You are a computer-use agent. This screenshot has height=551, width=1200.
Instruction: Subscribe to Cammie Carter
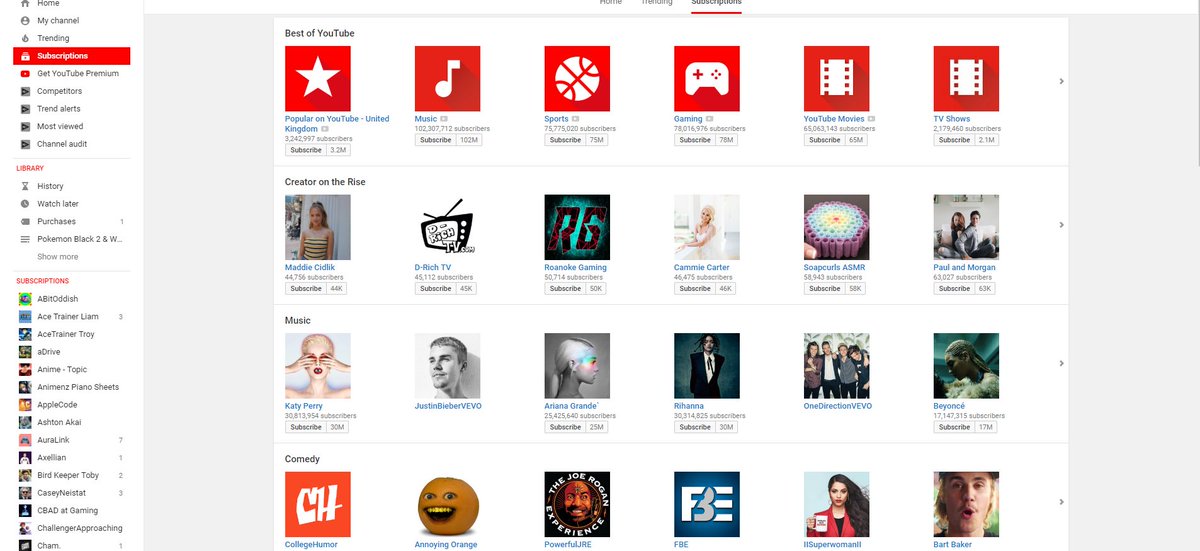click(695, 288)
